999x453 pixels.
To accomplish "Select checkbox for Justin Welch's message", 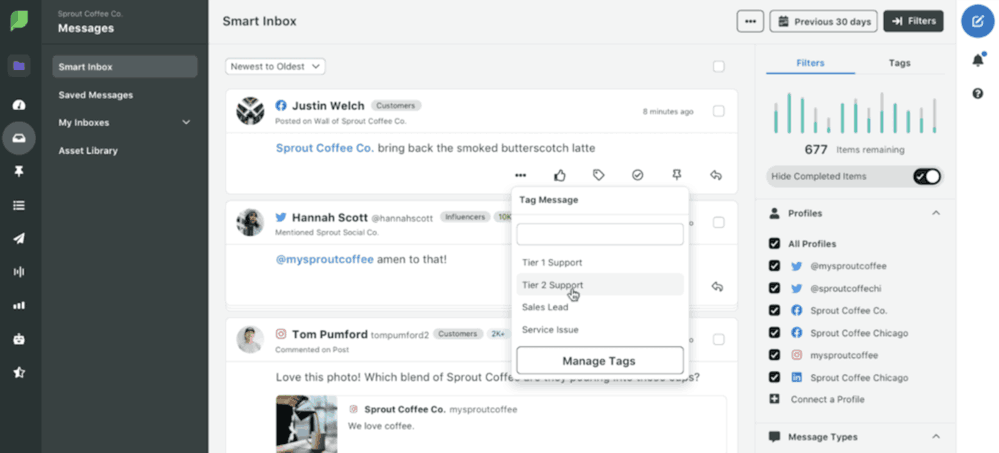I will 718,111.
